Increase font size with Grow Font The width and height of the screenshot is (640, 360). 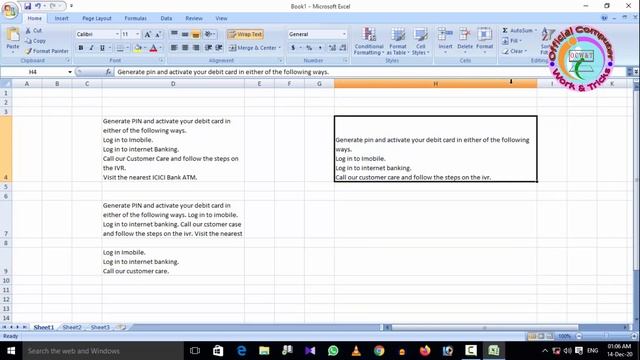point(148,34)
